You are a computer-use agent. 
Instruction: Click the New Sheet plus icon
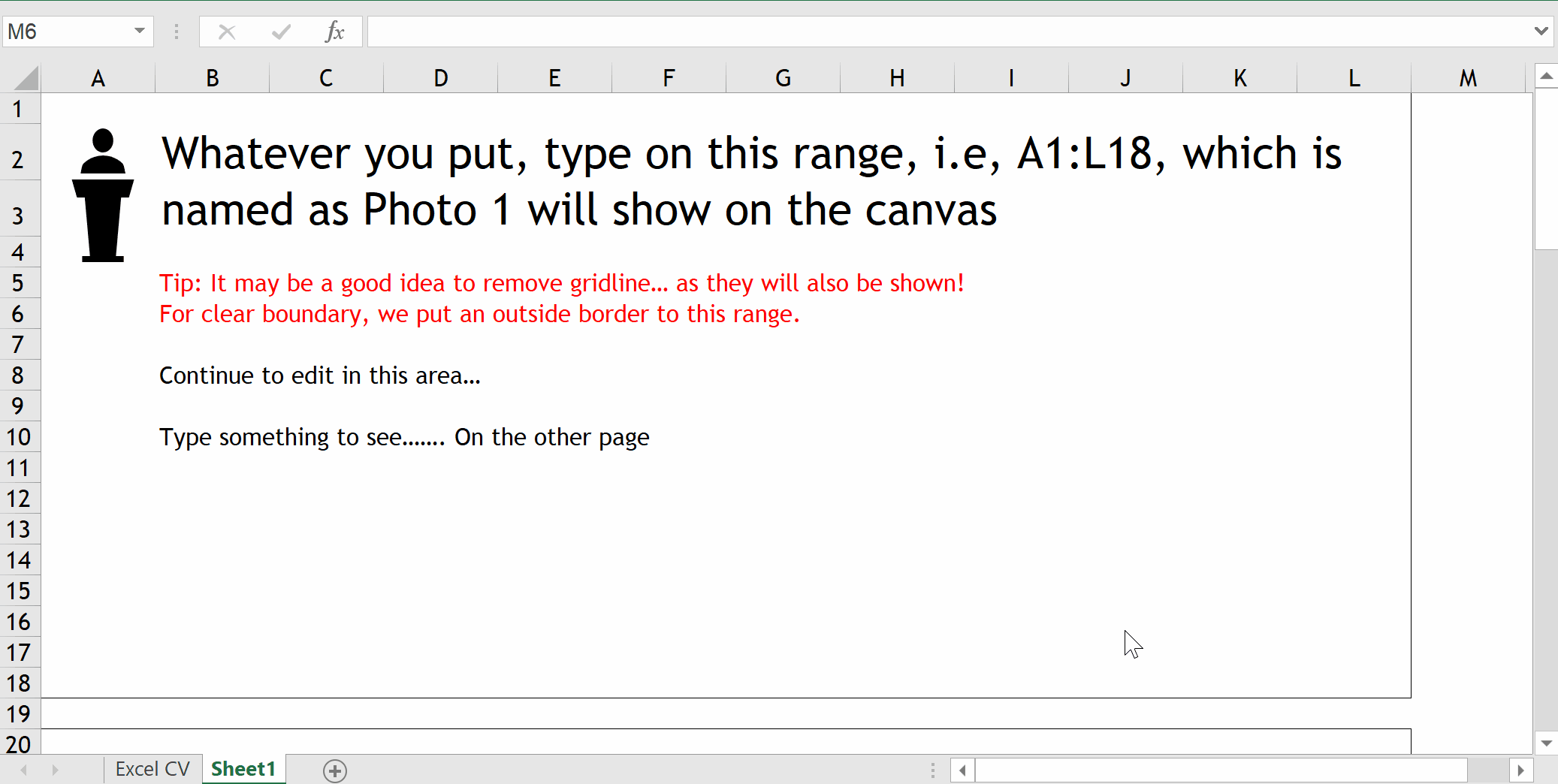pos(335,770)
